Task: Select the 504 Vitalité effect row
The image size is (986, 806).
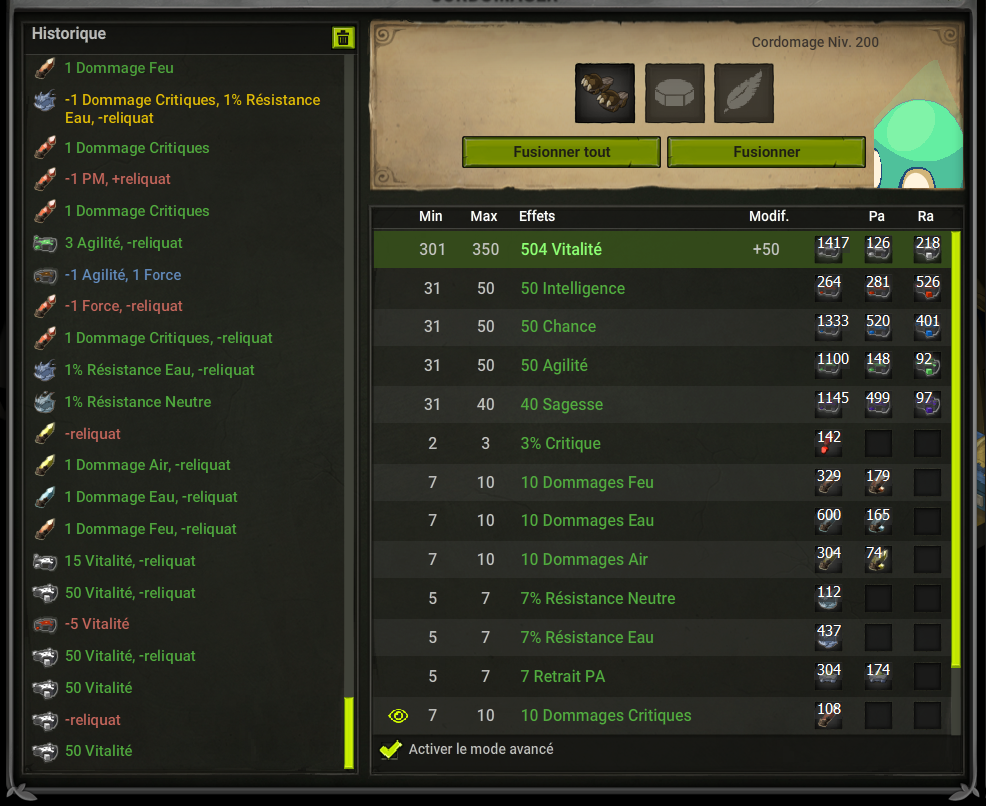Action: pyautogui.click(x=662, y=249)
